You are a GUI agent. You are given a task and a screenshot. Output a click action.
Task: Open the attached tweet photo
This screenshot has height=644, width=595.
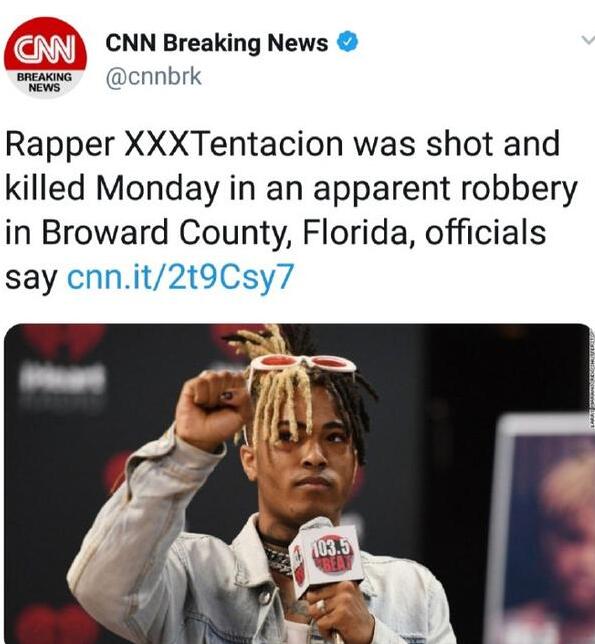click(x=297, y=484)
